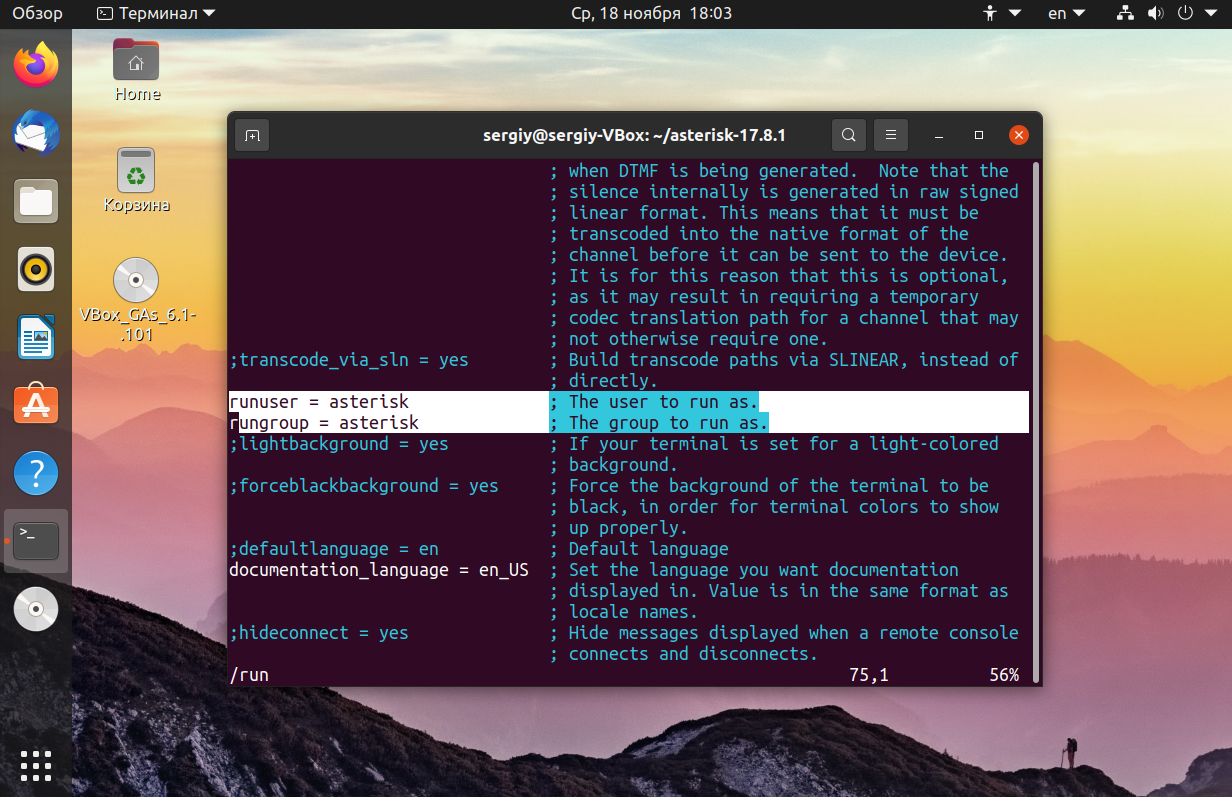The width and height of the screenshot is (1232, 797).
Task: Launch Thunderbird mail from the dock
Action: (x=36, y=133)
